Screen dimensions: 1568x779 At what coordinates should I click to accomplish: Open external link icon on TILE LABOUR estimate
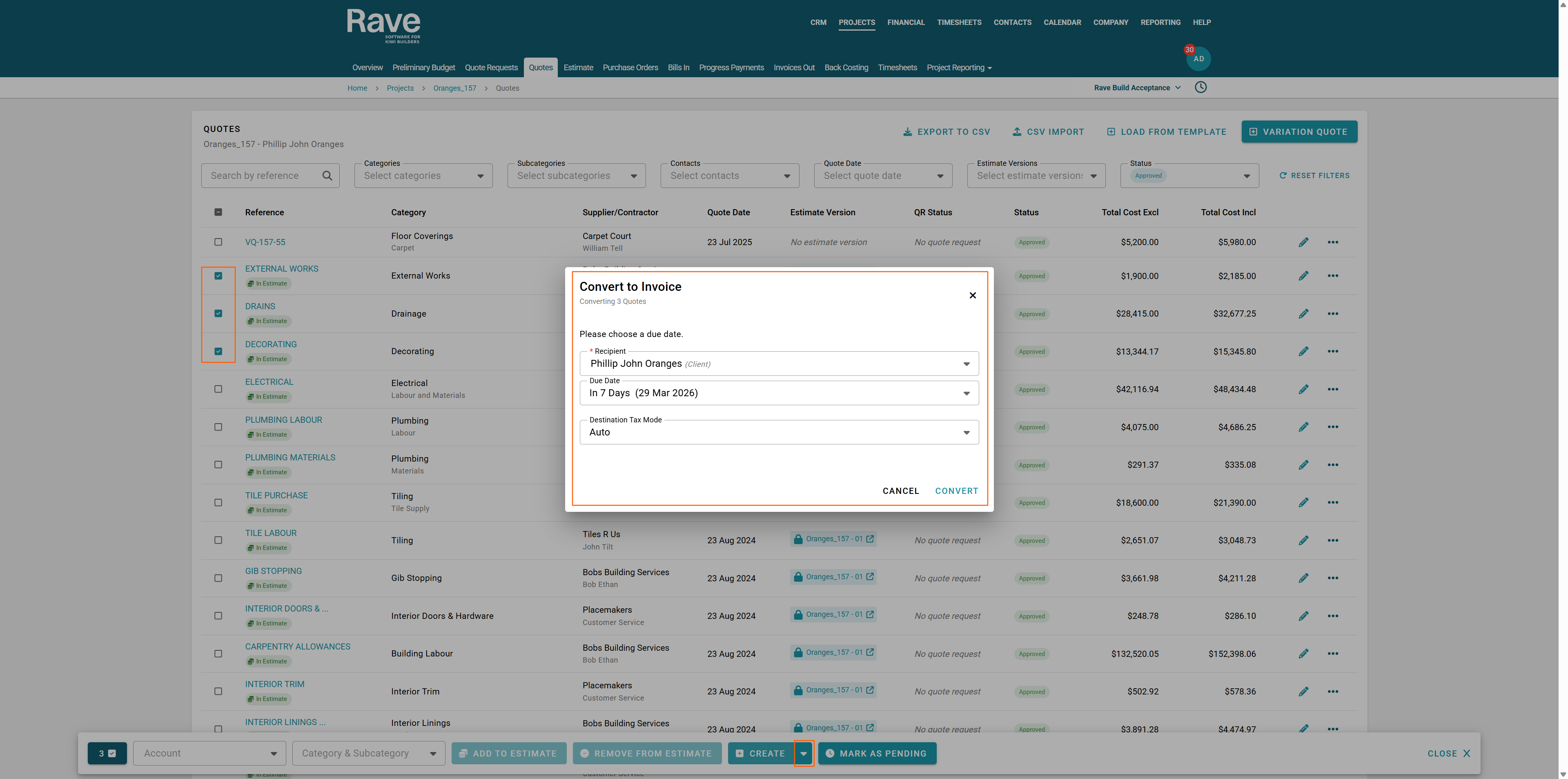click(870, 539)
